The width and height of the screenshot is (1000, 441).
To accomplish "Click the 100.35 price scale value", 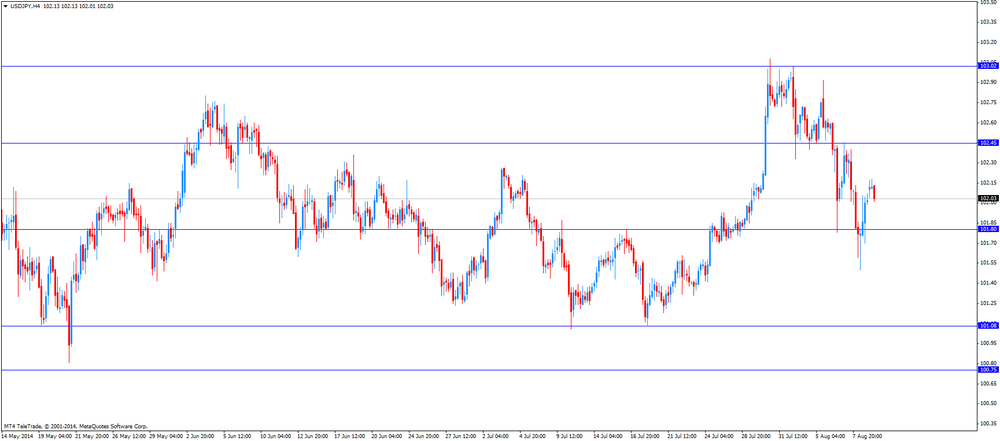I will click(x=988, y=424).
